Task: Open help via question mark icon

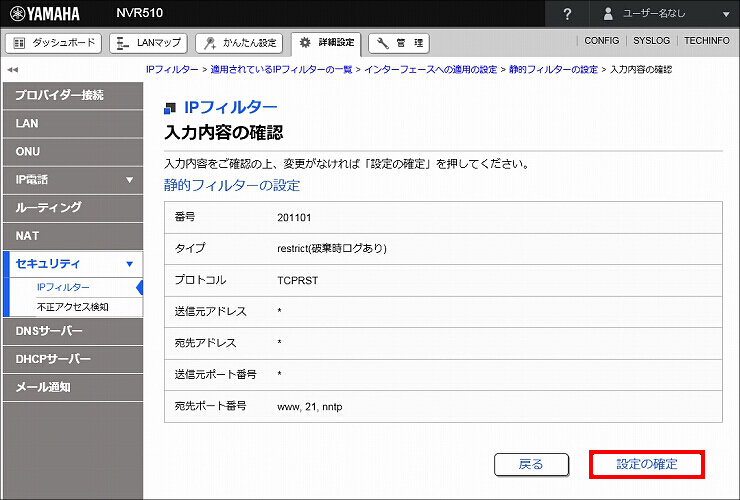Action: 567,14
